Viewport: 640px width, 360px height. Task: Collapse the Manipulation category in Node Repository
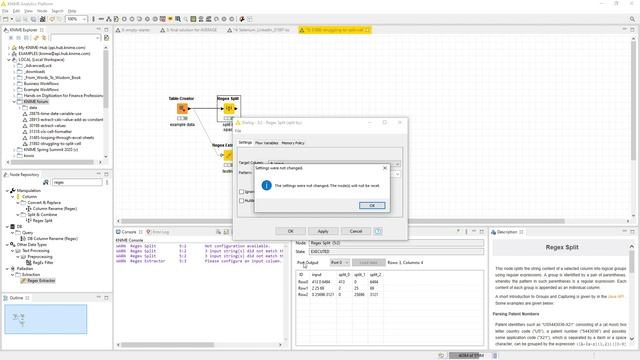click(7, 191)
